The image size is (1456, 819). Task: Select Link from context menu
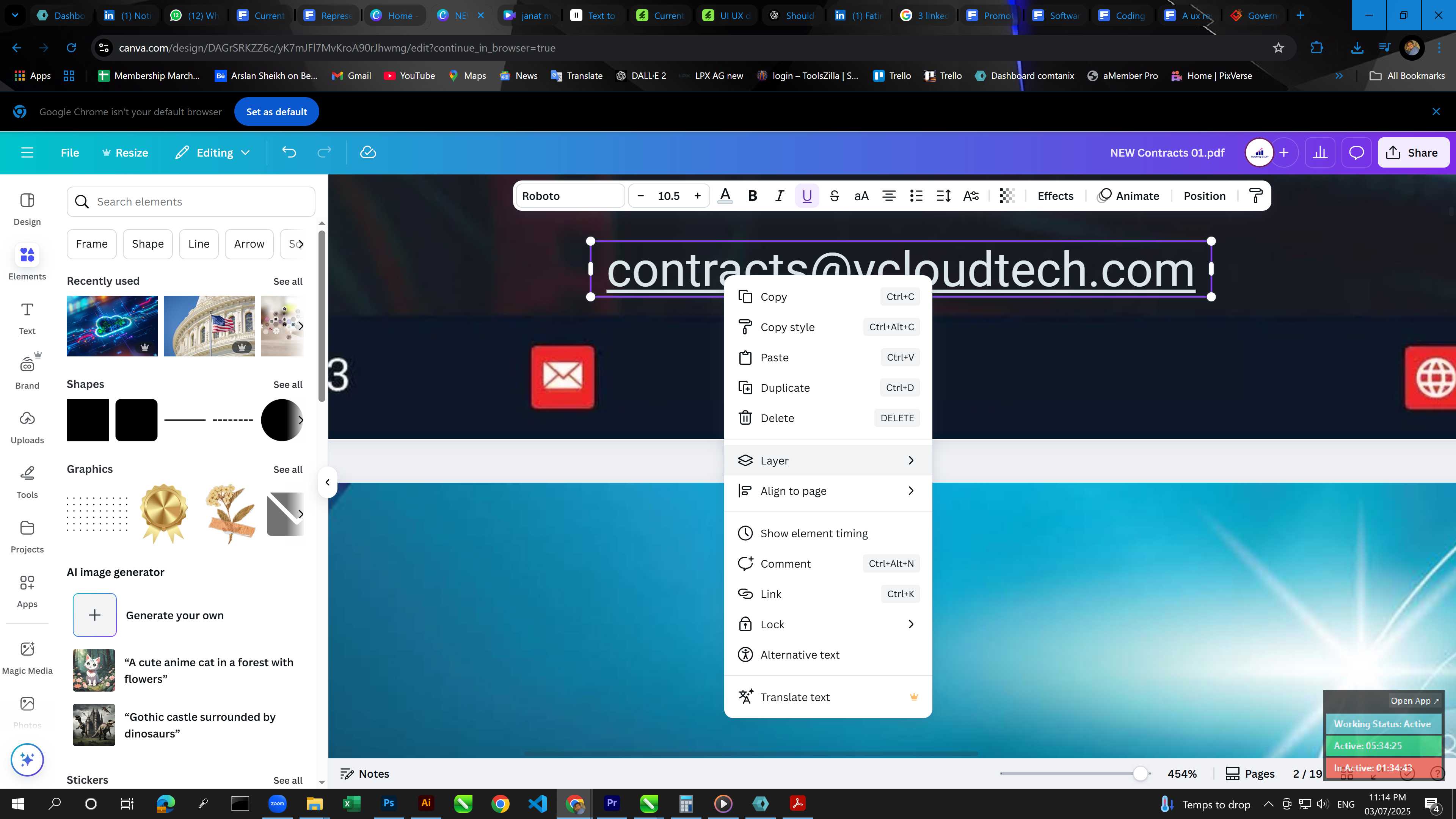[x=828, y=594]
